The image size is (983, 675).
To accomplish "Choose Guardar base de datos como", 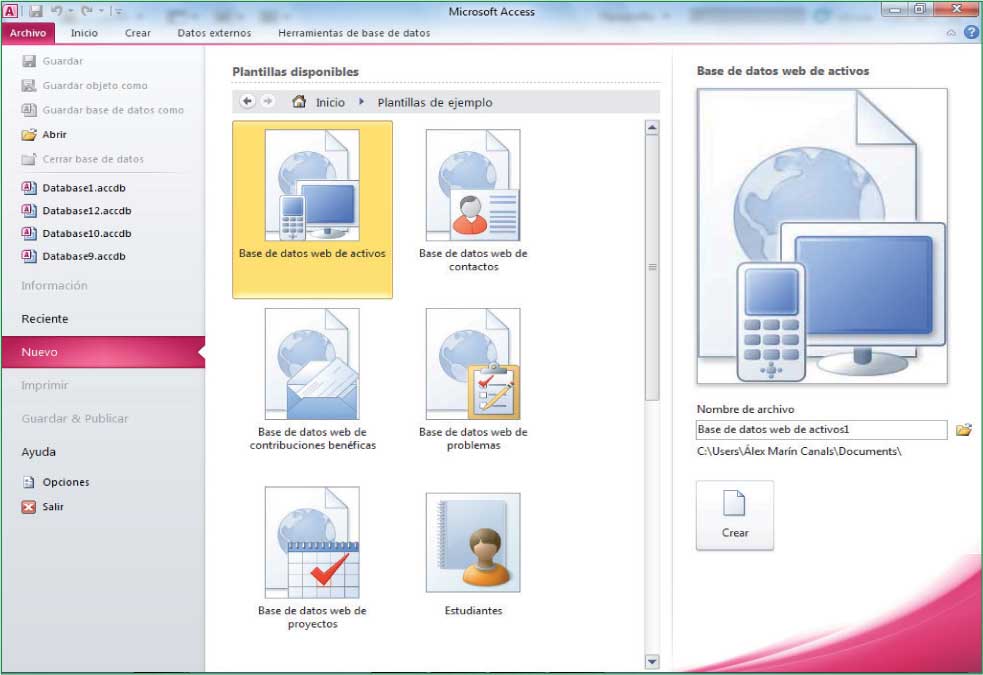I will [x=103, y=110].
